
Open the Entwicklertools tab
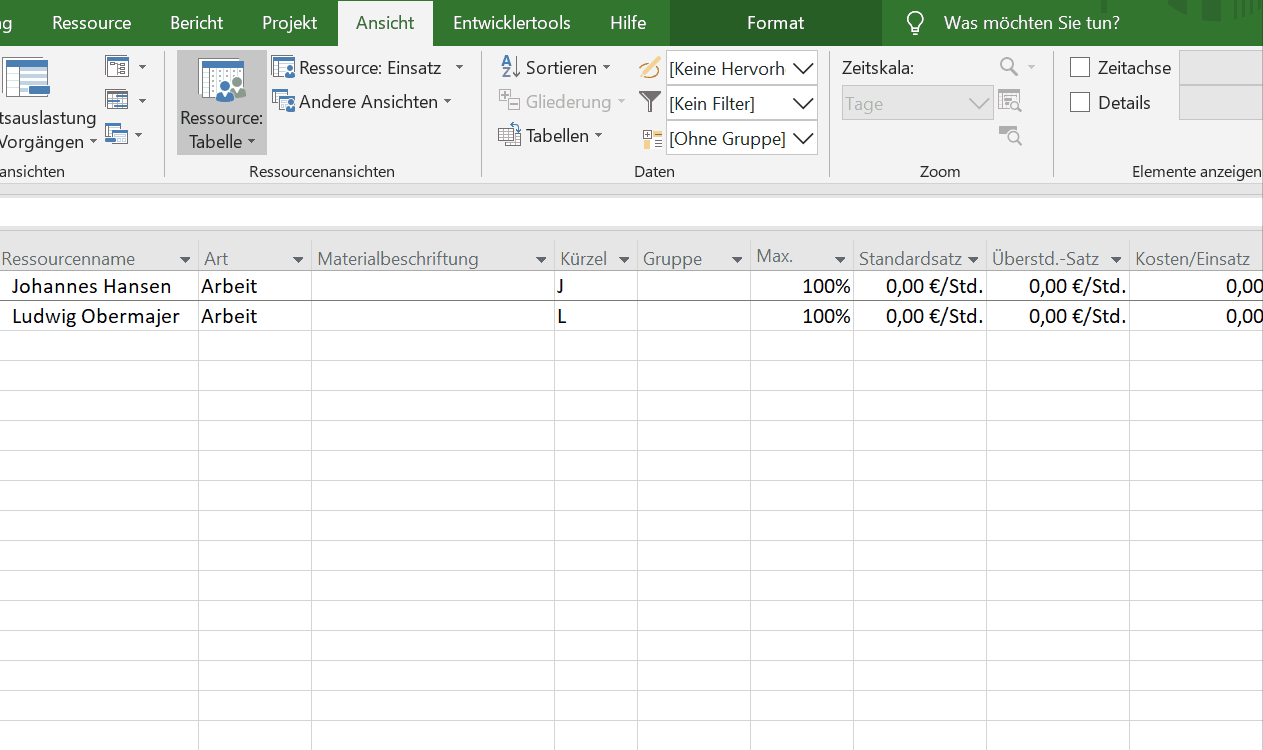point(511,23)
